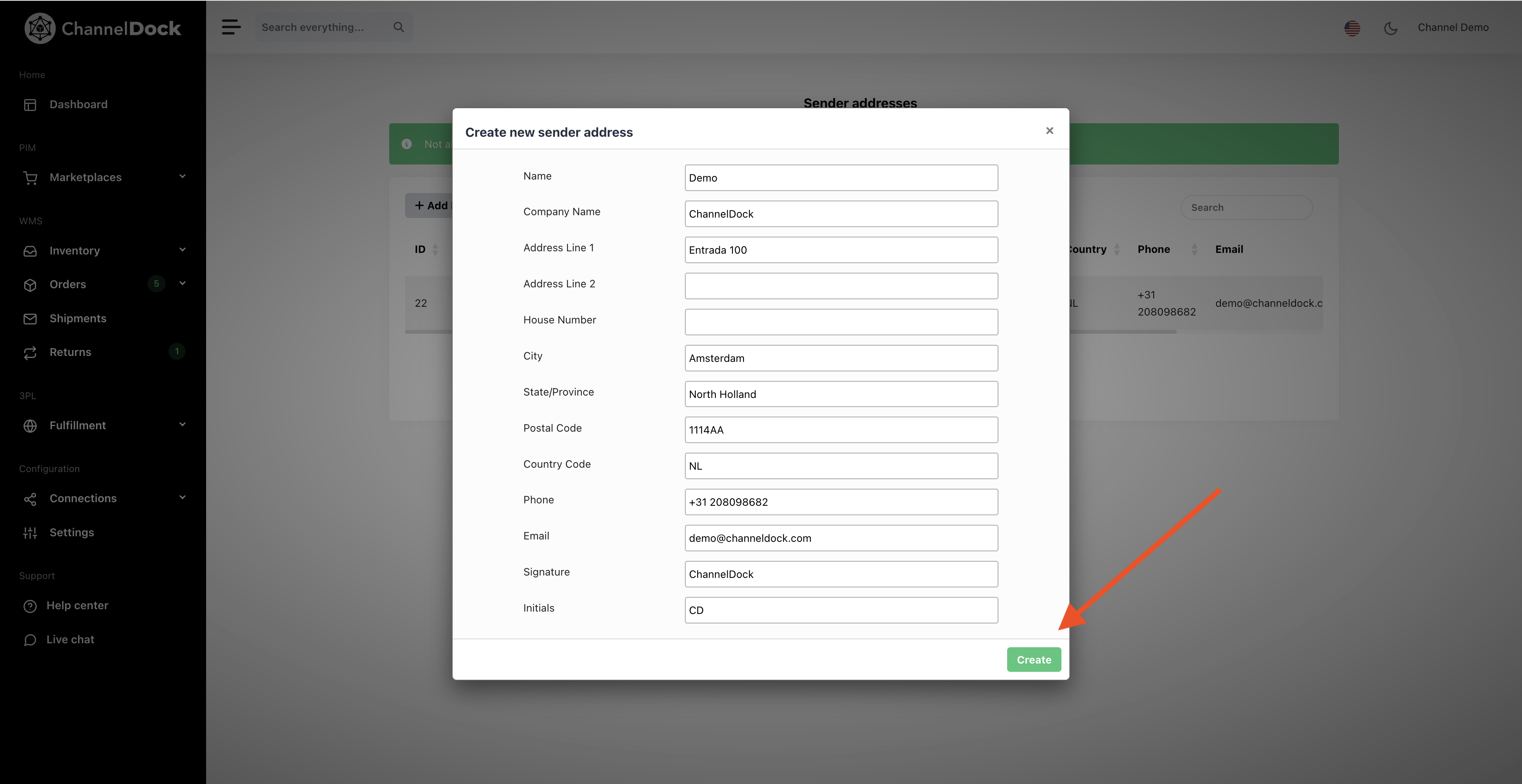The height and width of the screenshot is (784, 1522).
Task: Click the Orders badge showing 5
Action: pyautogui.click(x=157, y=283)
